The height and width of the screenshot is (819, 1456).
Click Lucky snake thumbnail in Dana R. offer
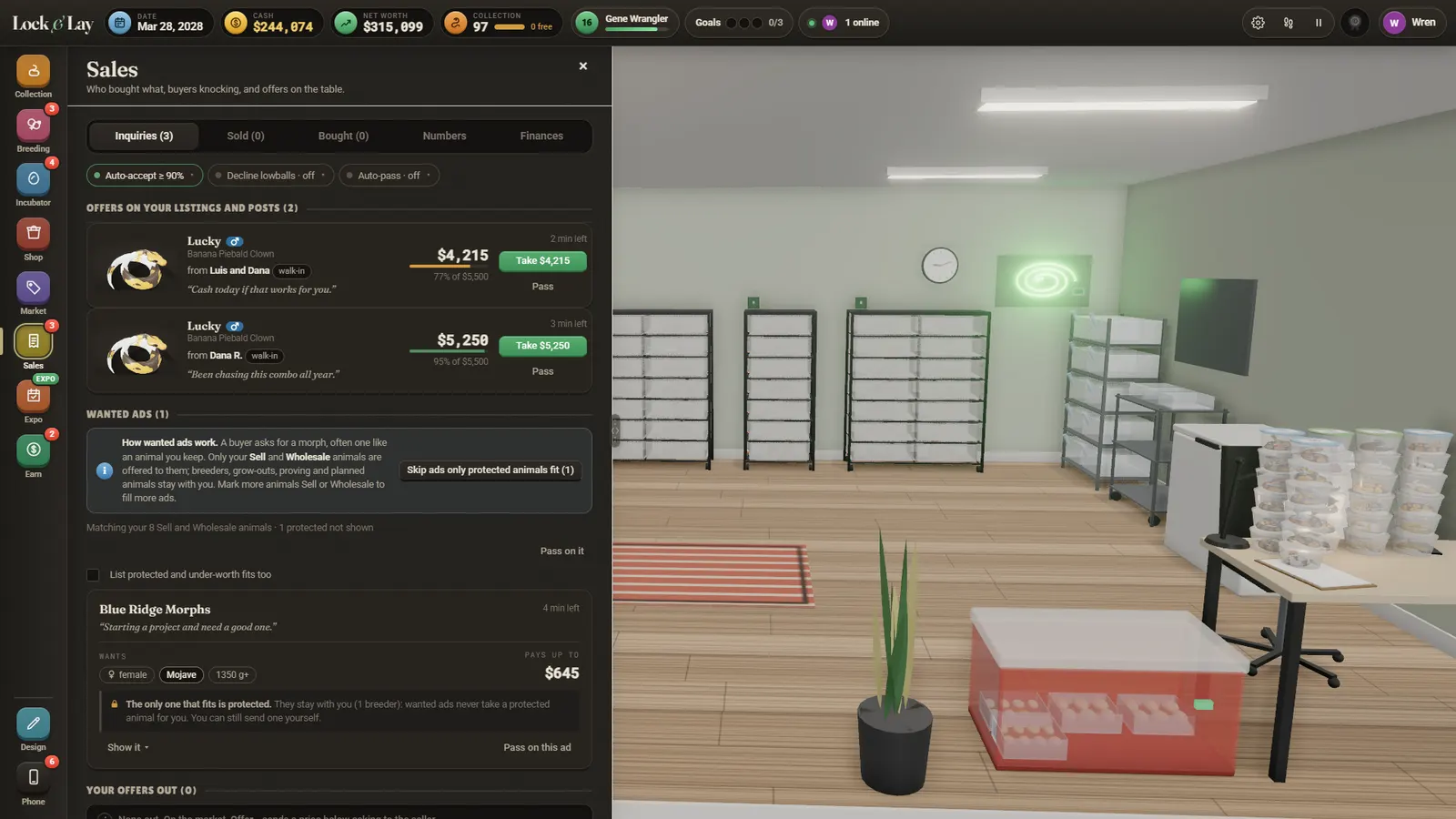pos(136,352)
